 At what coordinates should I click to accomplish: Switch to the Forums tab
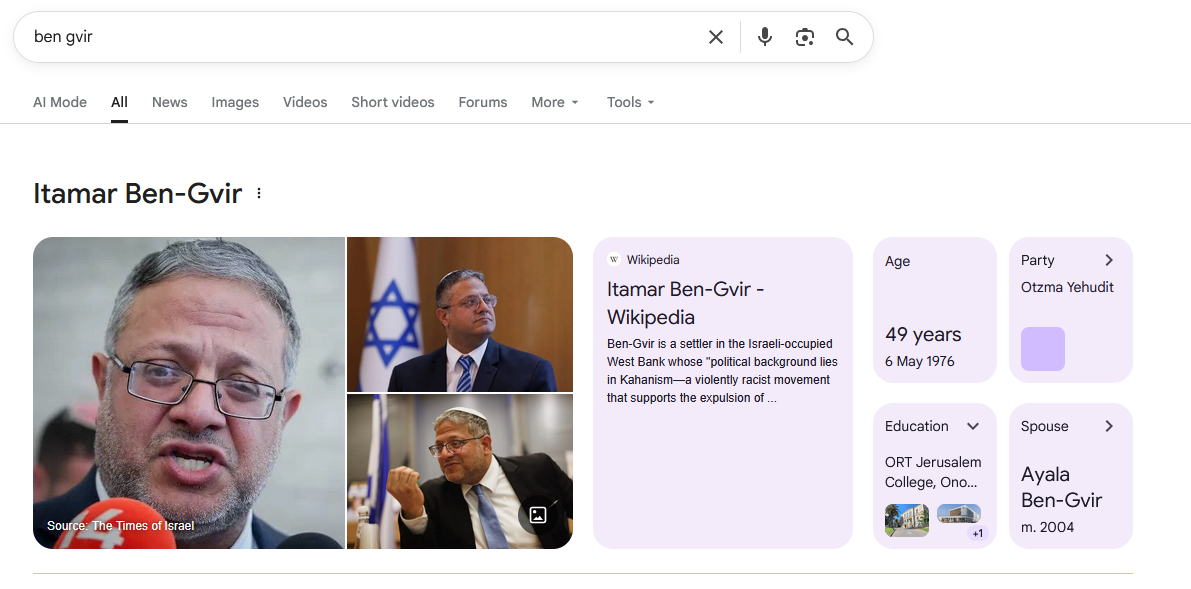tap(482, 102)
